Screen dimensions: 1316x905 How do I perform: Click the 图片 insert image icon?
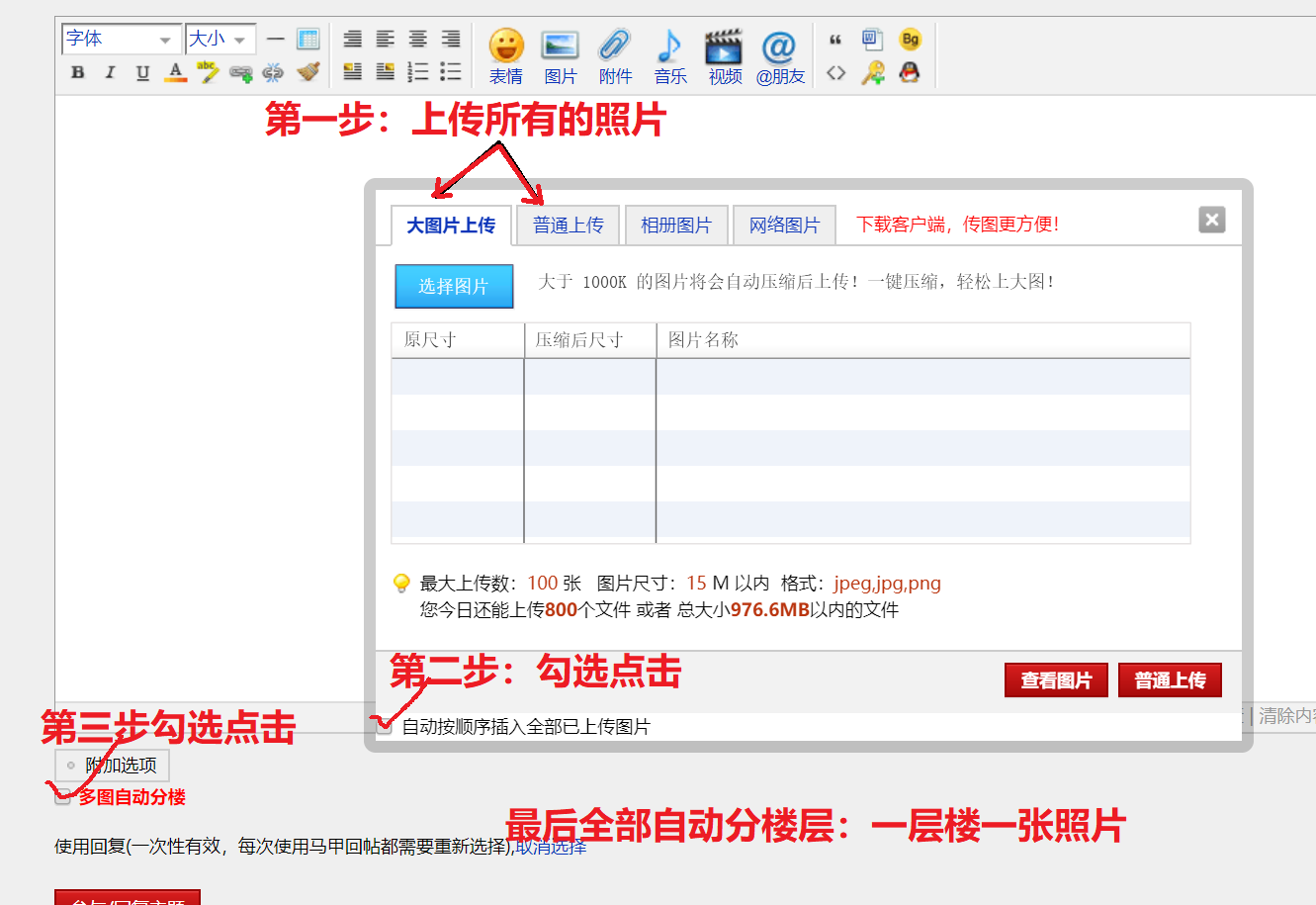point(560,56)
